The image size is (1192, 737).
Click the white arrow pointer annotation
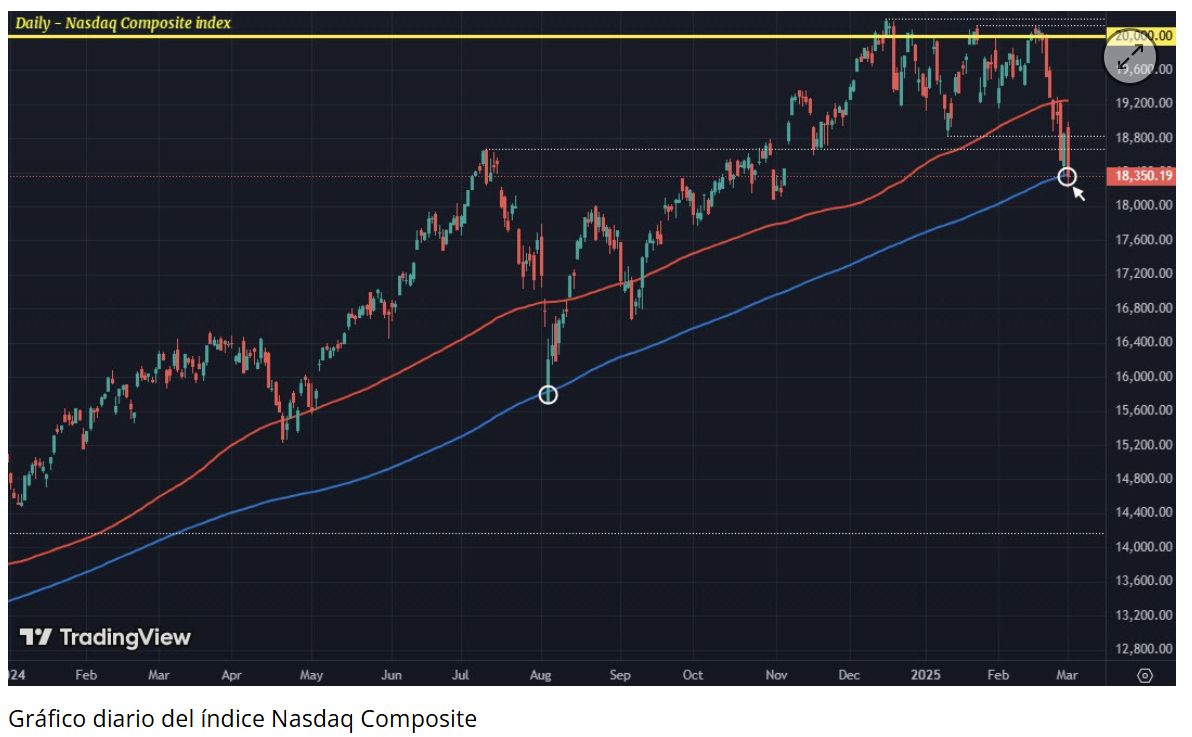click(1078, 192)
